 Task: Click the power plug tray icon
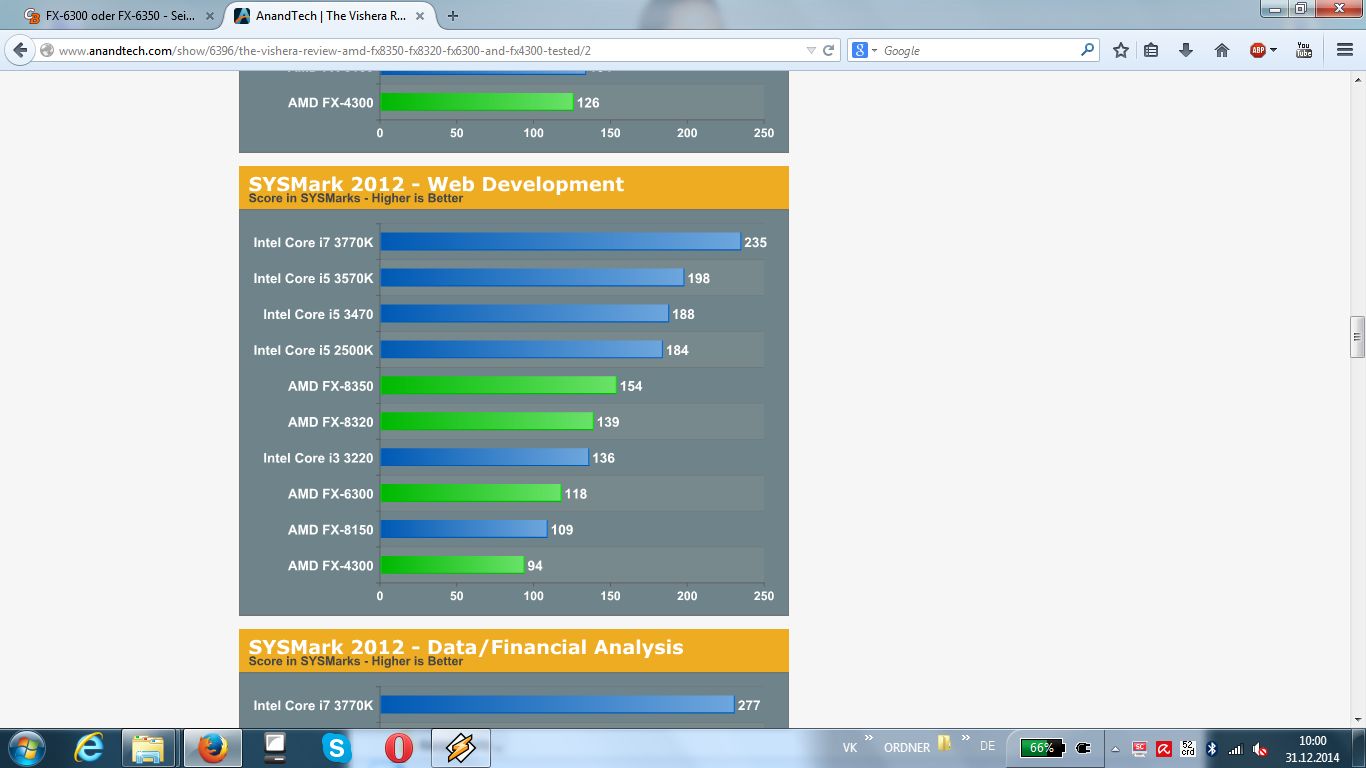[1083, 748]
